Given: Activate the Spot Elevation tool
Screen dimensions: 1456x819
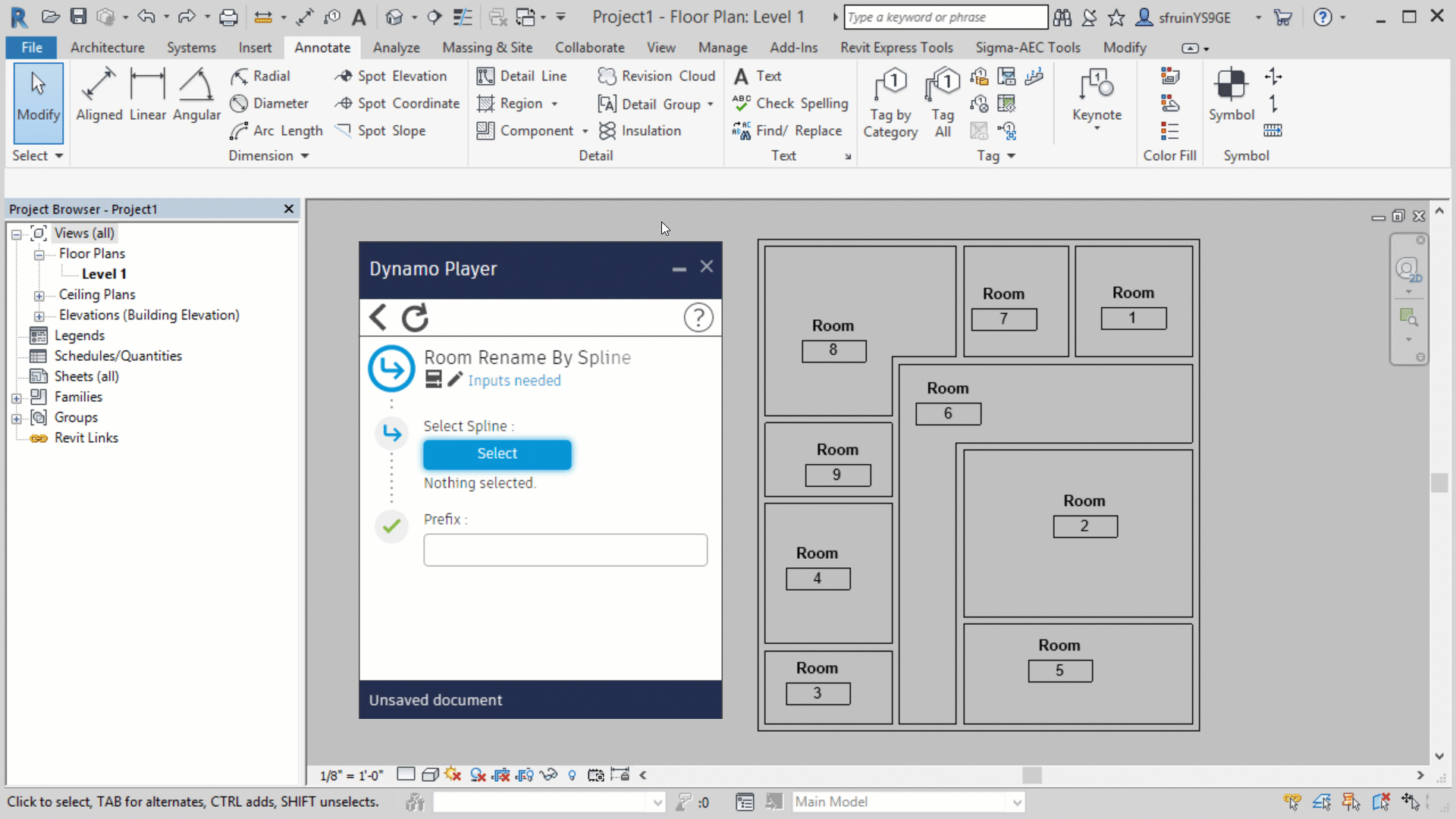Looking at the screenshot, I should tap(391, 76).
